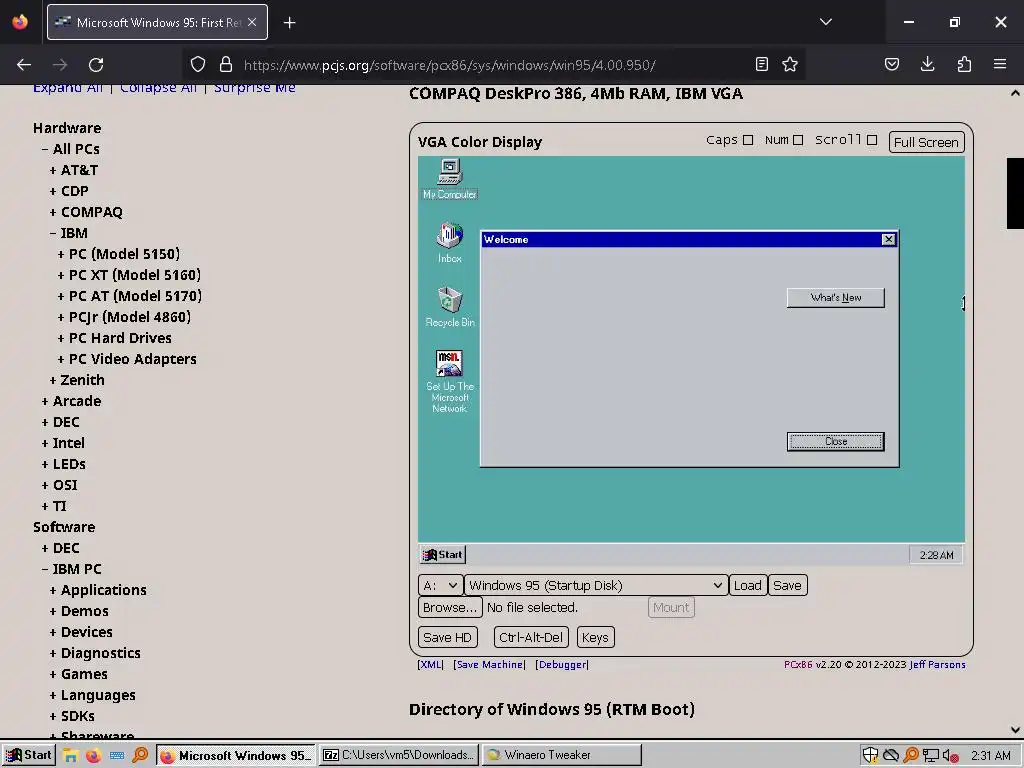Click the Browse... file button
Screen dimensions: 1024x768
click(x=450, y=607)
